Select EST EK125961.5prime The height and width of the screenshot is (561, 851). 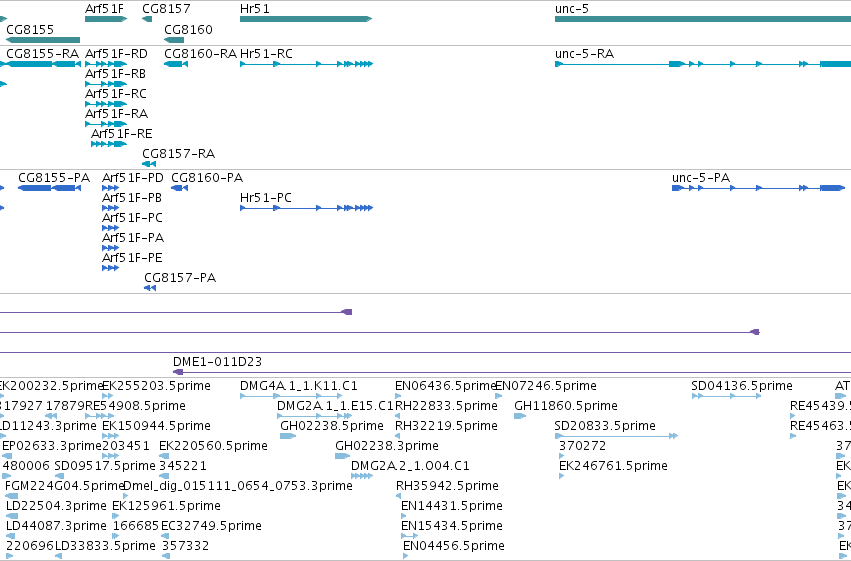(116, 517)
